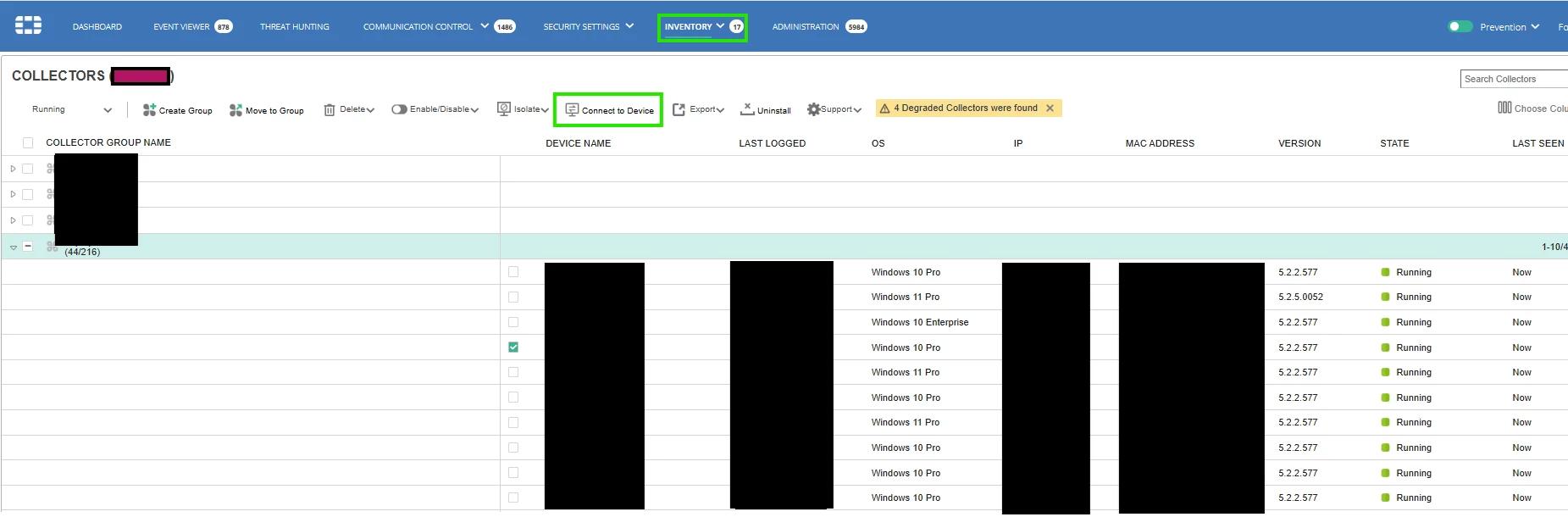The width and height of the screenshot is (1568, 517).
Task: Click the Move to Group icon
Action: [x=235, y=110]
